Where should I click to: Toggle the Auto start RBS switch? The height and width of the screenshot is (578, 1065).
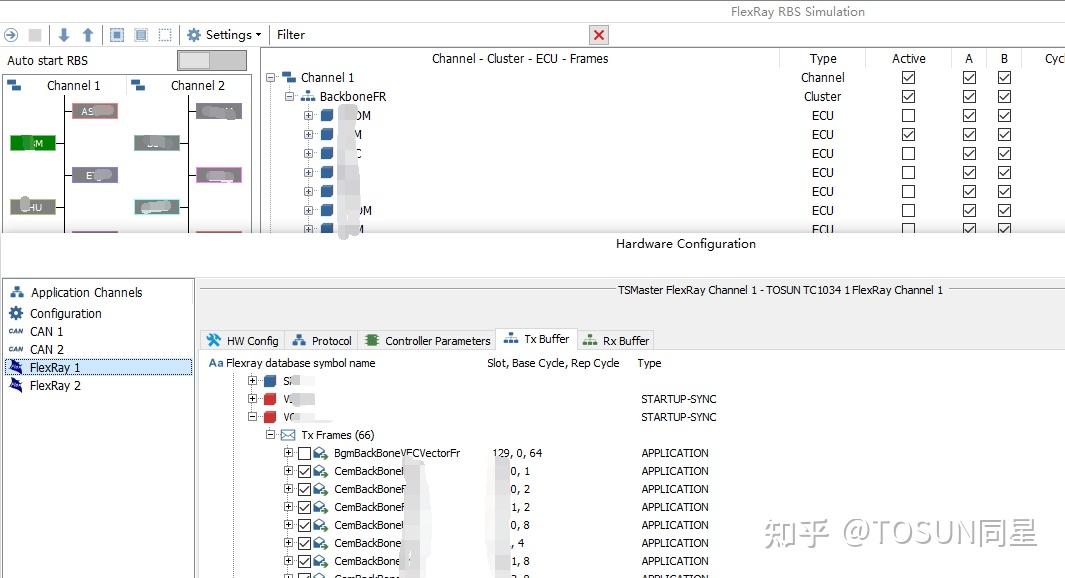pos(211,59)
